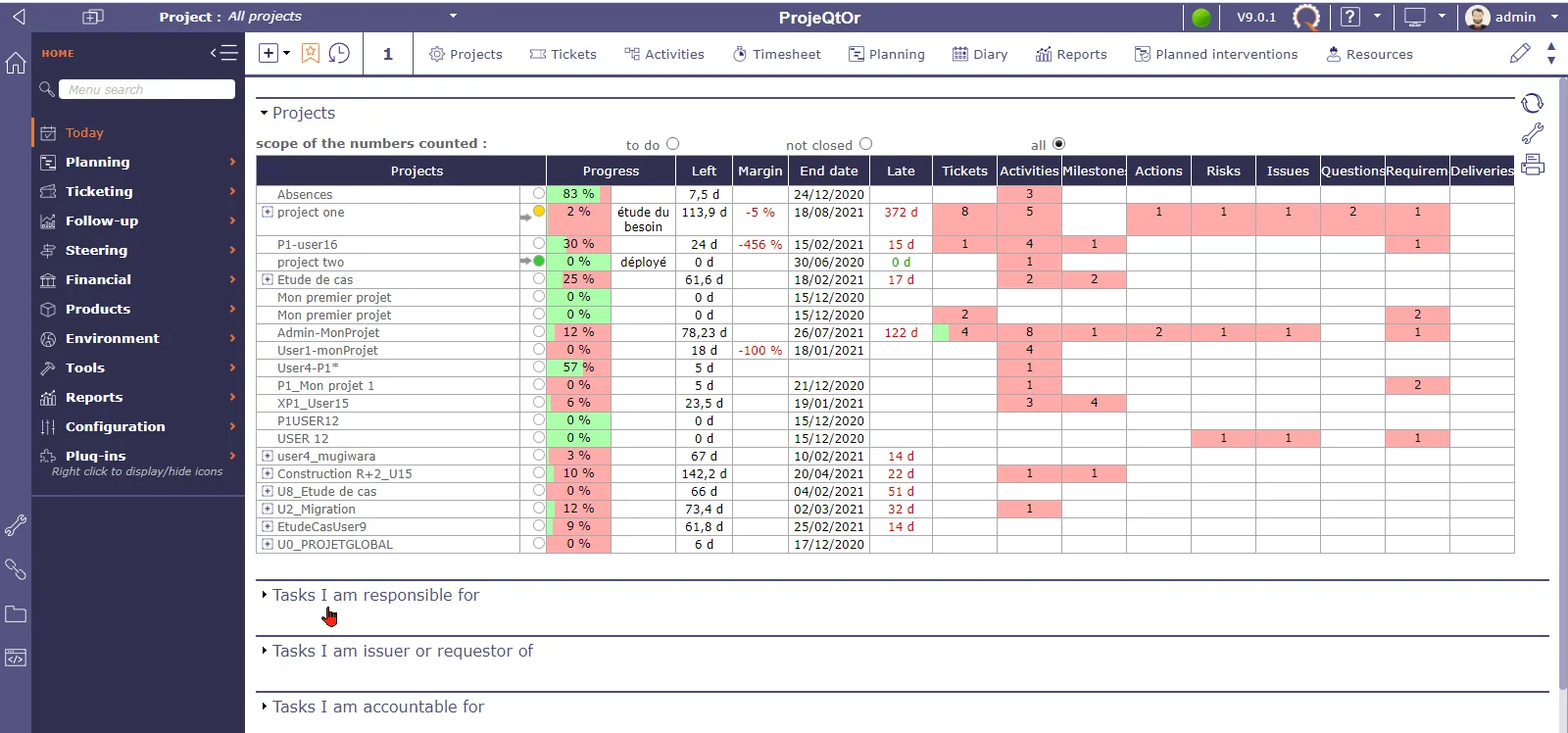
Task: Click the link chain icon in the left strip
Action: point(16,569)
